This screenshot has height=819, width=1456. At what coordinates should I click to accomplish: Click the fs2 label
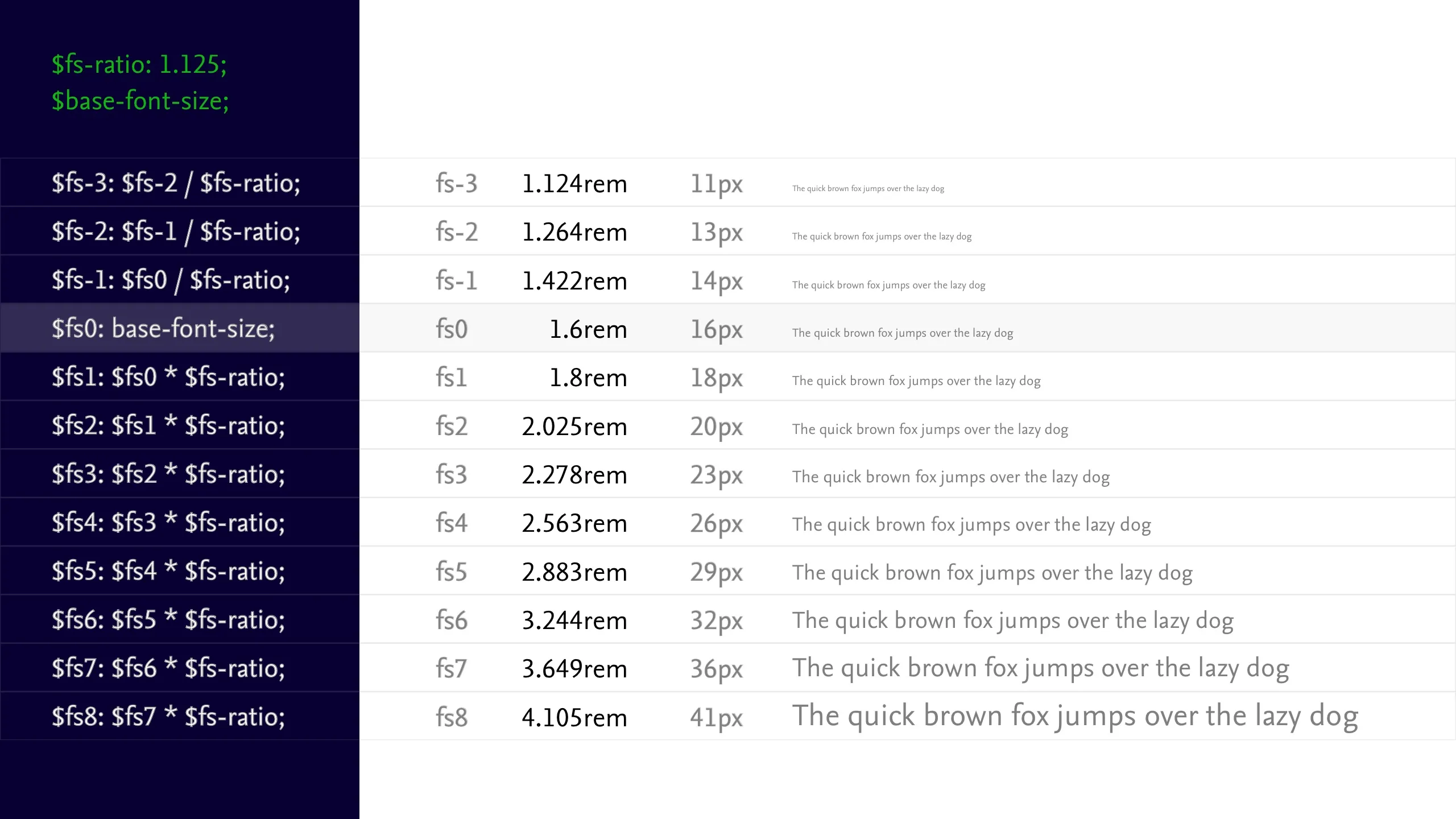coord(452,426)
